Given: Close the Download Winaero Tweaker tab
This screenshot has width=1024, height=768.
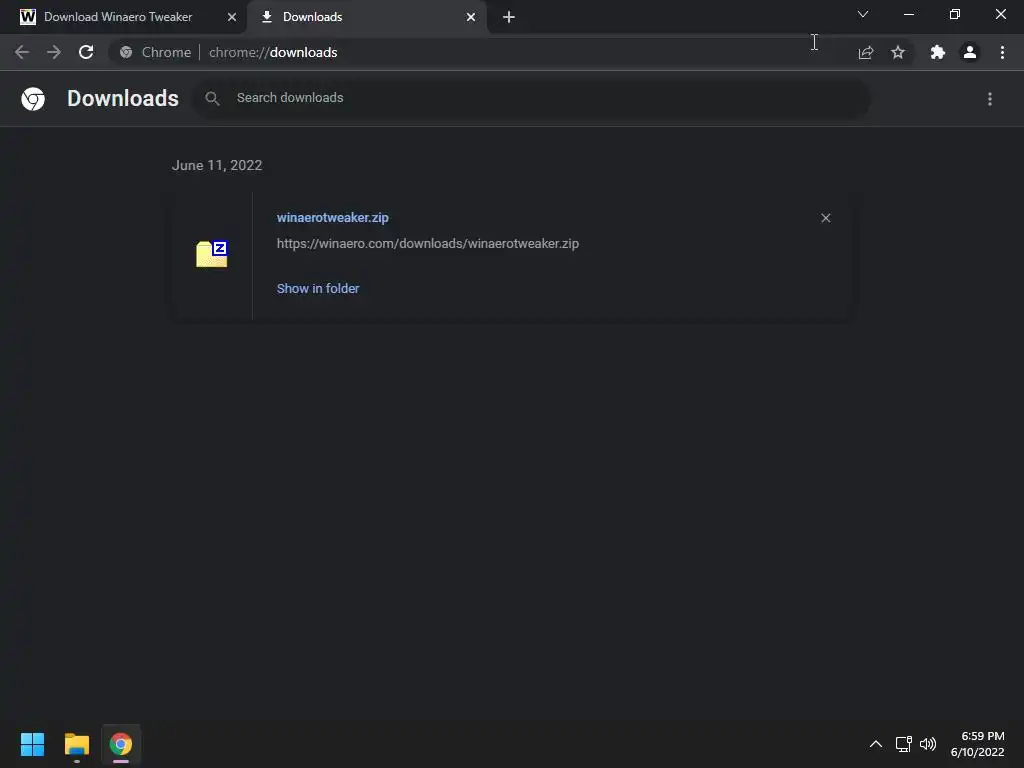Looking at the screenshot, I should point(232,17).
